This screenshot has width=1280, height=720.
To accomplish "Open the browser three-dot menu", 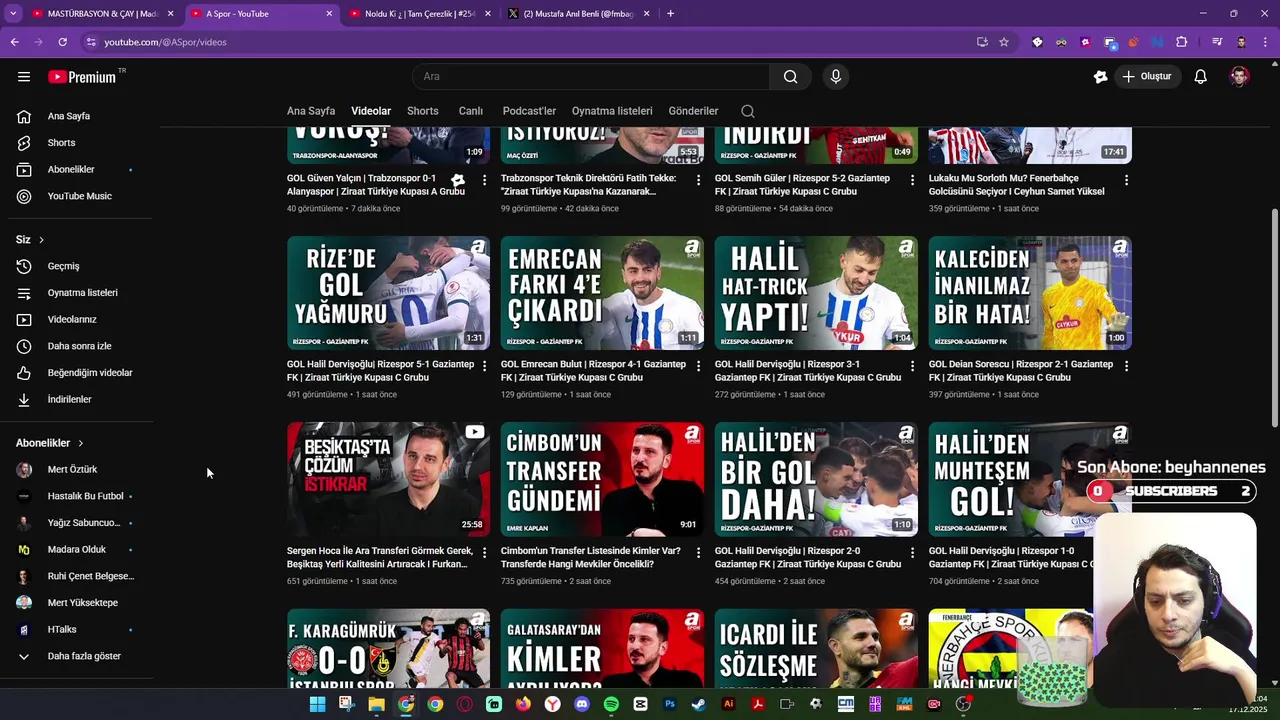I will tap(1266, 42).
